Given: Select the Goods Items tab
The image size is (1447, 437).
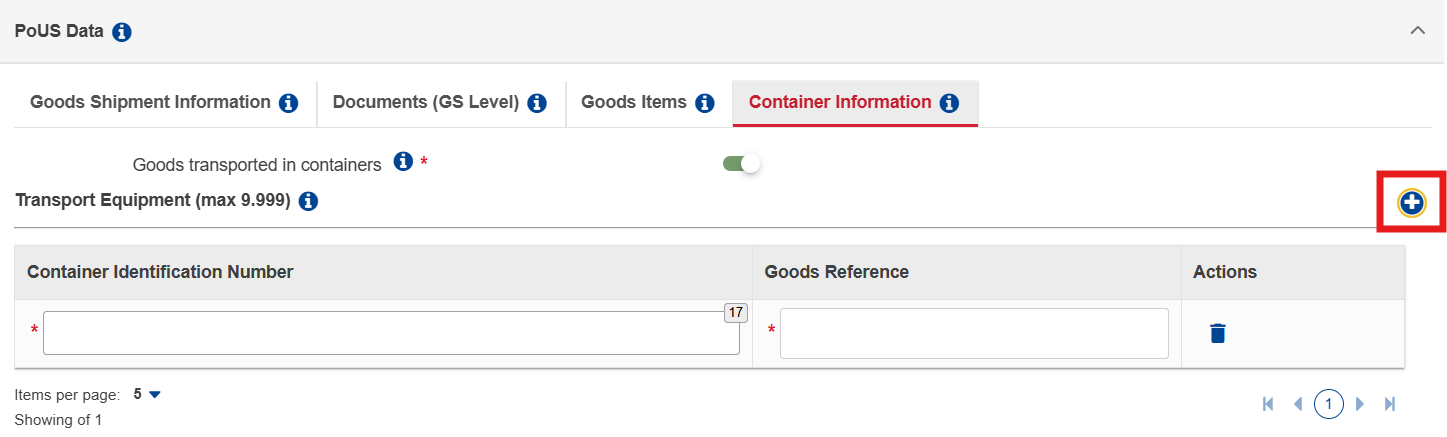Looking at the screenshot, I should click(634, 102).
